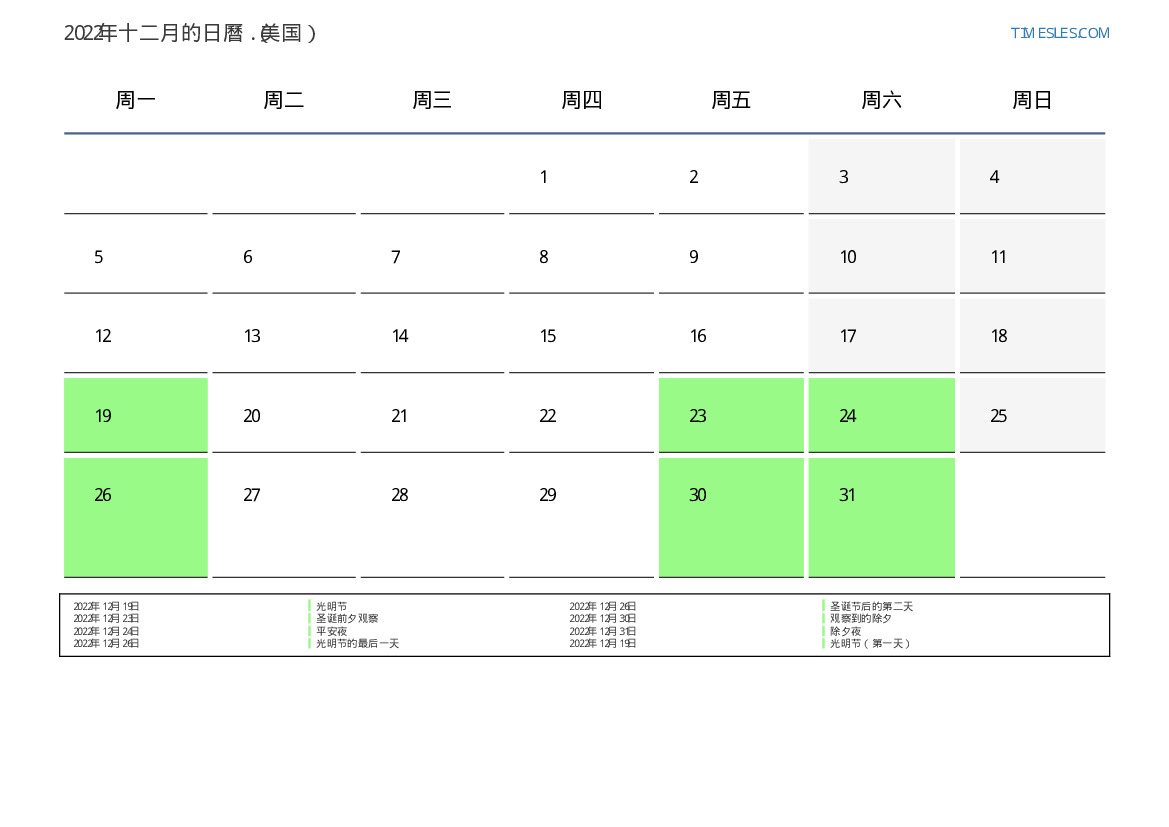This screenshot has width=1169, height=827.
Task: Click the calendar title for December 2022
Action: (190, 33)
